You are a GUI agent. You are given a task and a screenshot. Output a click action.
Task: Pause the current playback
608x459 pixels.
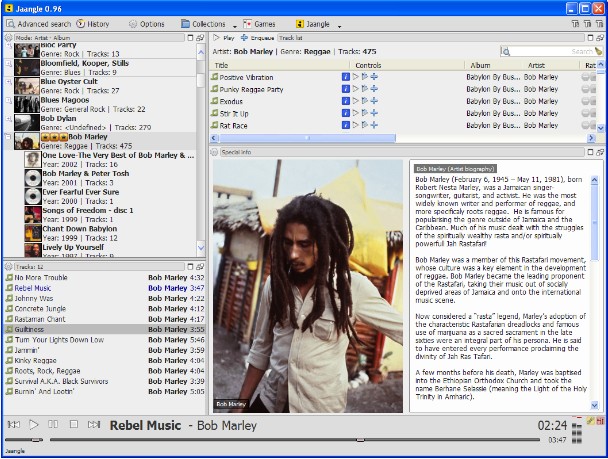tap(53, 424)
